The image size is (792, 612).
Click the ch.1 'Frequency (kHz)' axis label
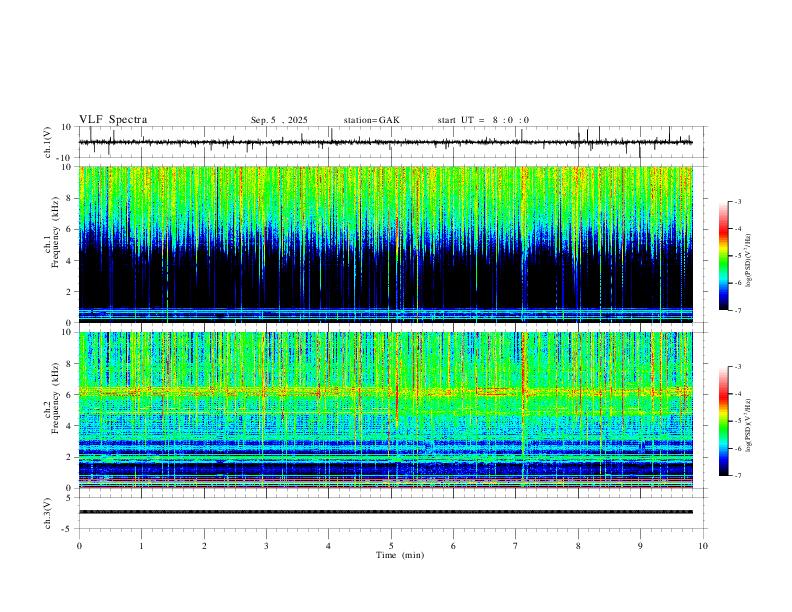click(x=55, y=230)
